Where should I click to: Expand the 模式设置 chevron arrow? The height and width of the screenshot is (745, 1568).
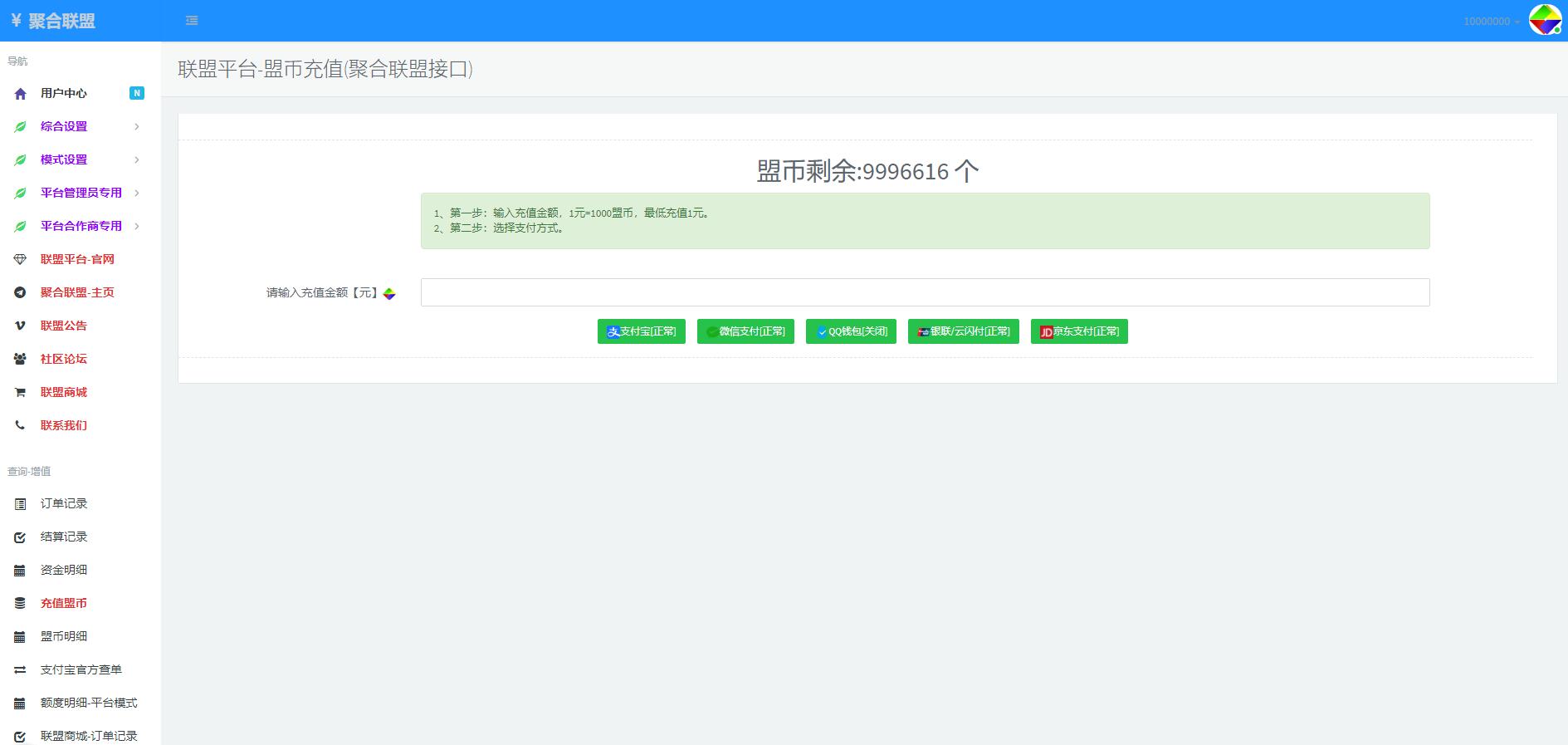coord(137,159)
